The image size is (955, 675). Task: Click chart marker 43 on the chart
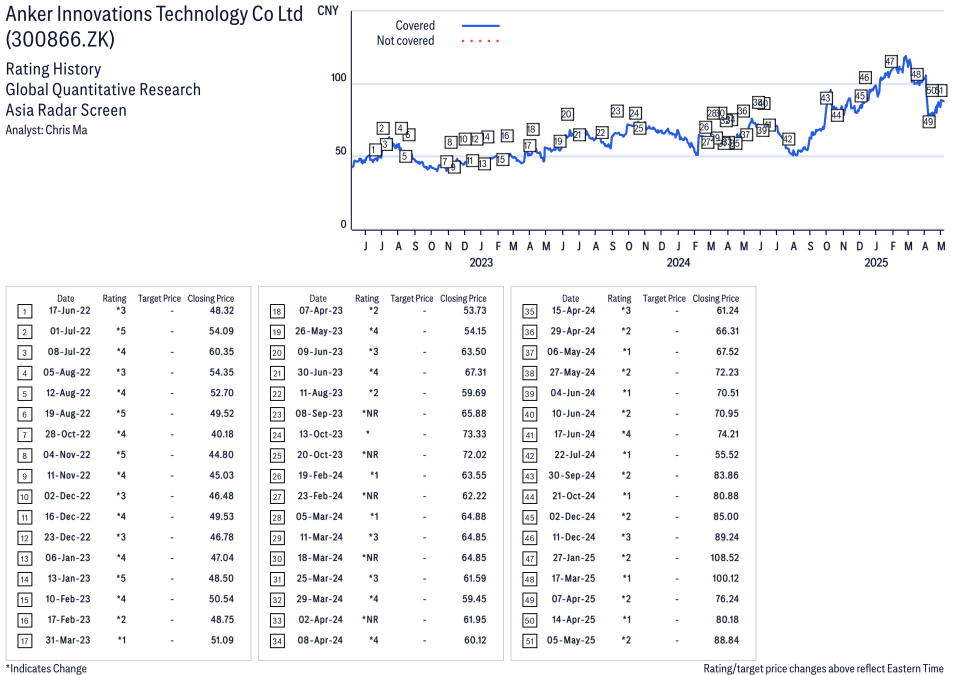(x=826, y=98)
